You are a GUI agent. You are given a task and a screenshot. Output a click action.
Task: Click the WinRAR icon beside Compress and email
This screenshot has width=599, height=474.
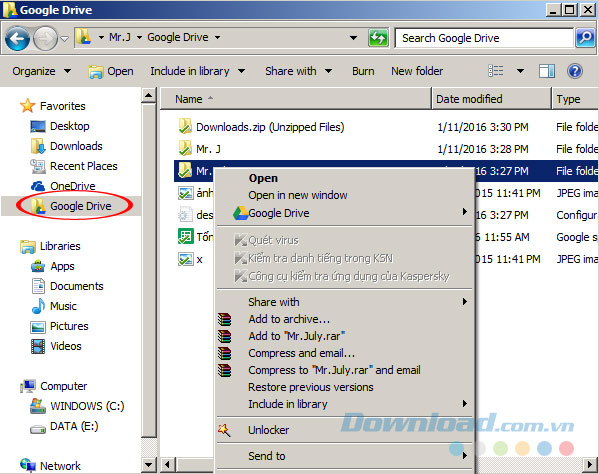pyautogui.click(x=225, y=353)
